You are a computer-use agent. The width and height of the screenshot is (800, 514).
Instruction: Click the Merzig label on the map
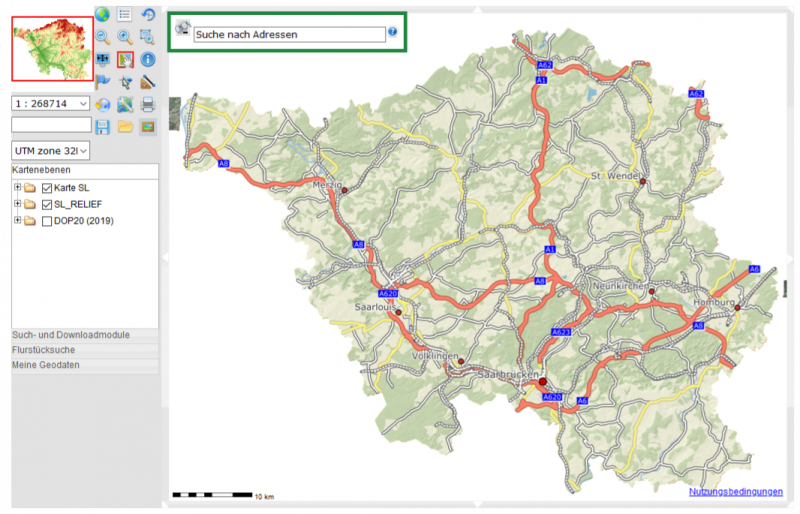click(327, 185)
